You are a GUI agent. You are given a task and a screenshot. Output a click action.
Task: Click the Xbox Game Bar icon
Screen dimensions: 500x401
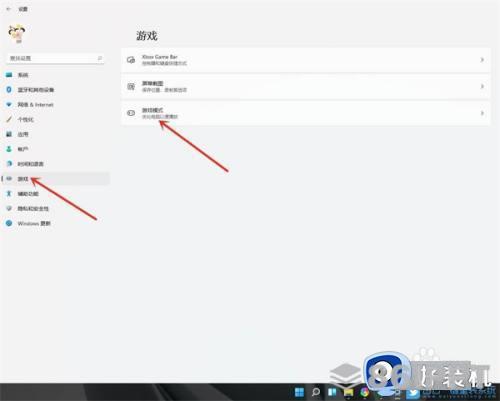pyautogui.click(x=131, y=60)
